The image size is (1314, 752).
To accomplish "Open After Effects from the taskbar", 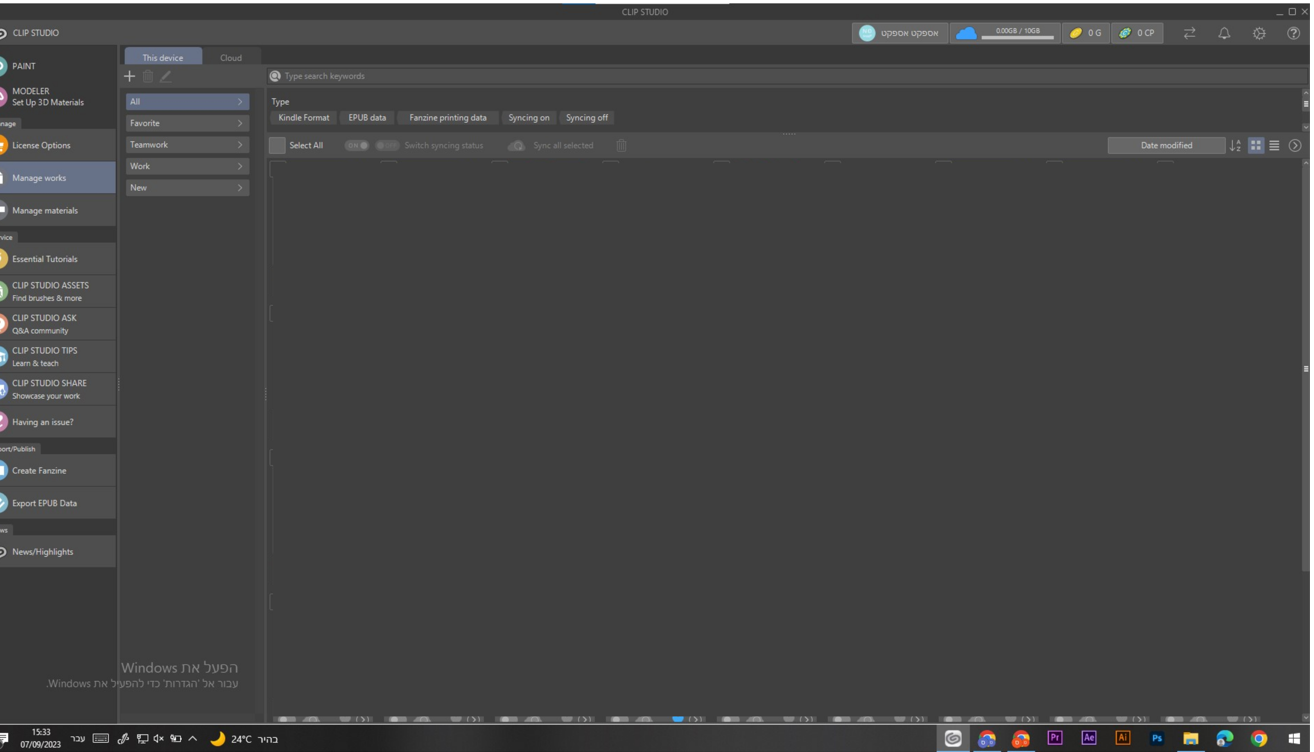I will click(1088, 738).
